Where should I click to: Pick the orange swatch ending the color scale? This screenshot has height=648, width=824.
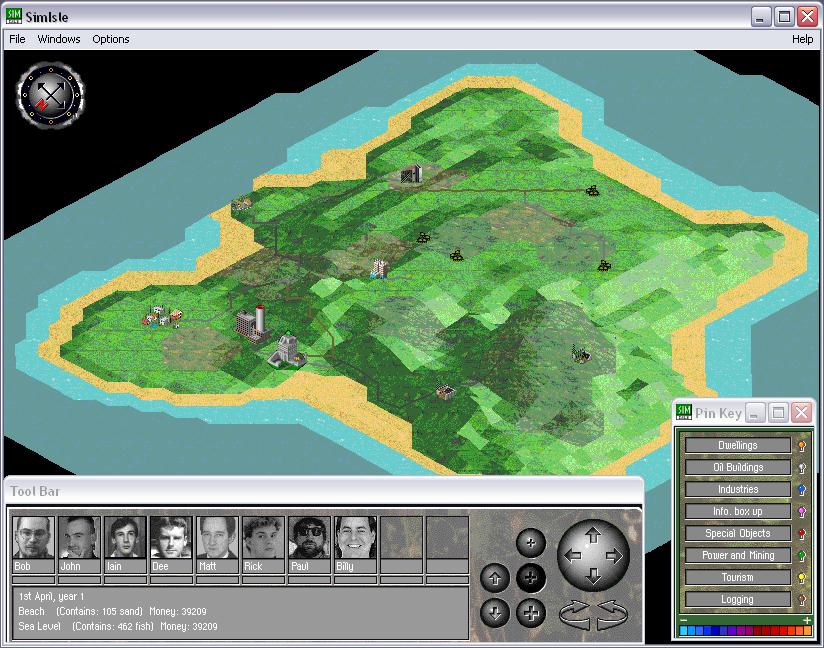[x=808, y=631]
